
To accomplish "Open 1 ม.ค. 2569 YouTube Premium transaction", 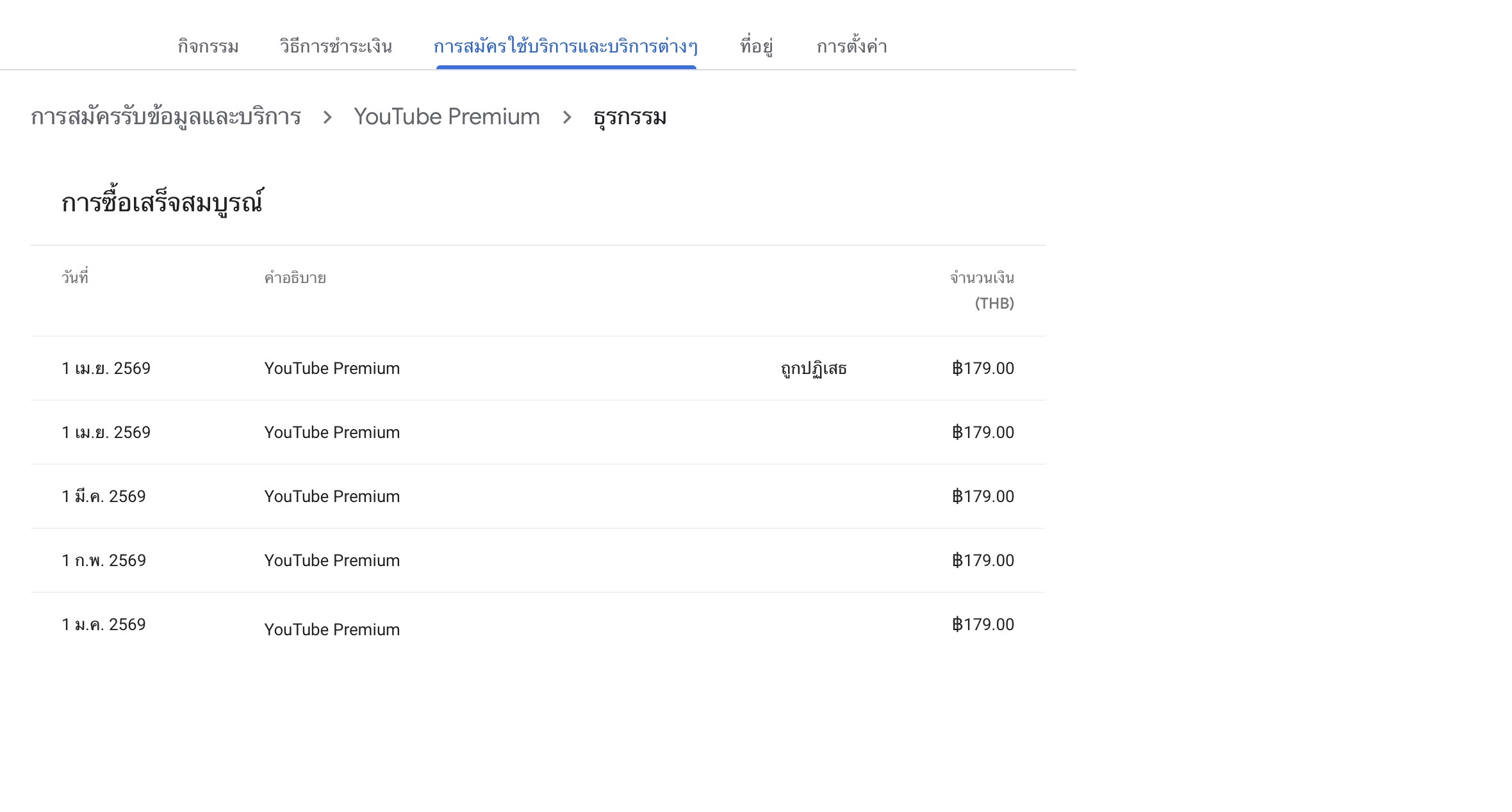I will [332, 629].
